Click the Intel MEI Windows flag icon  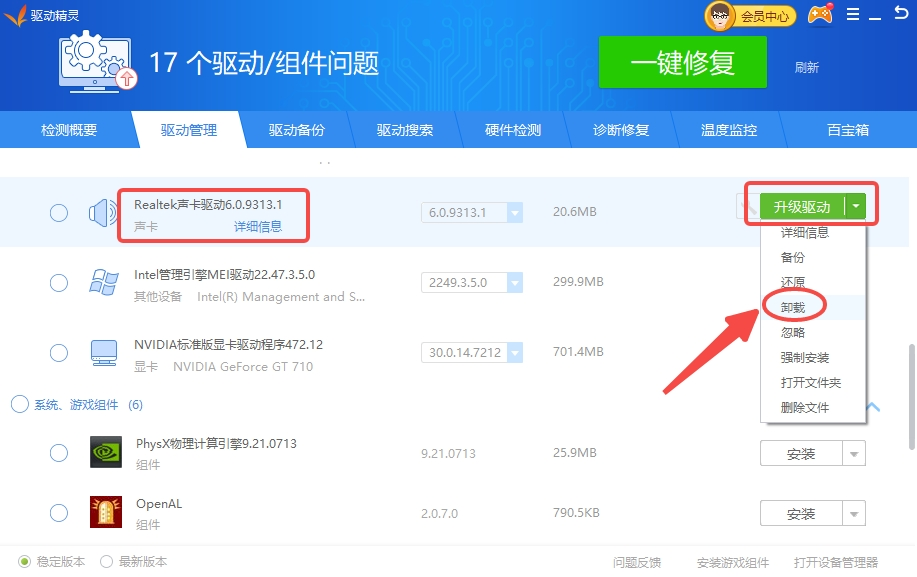[103, 282]
